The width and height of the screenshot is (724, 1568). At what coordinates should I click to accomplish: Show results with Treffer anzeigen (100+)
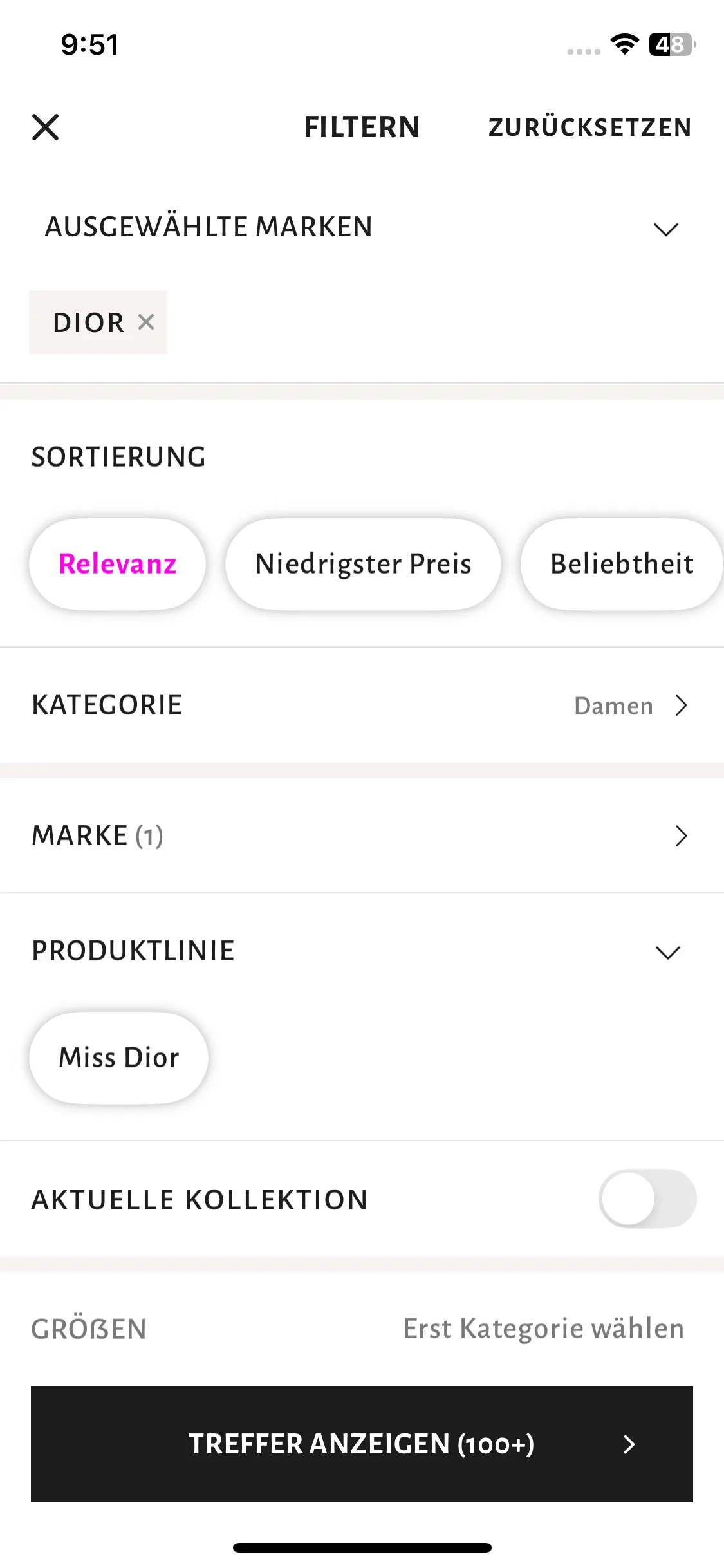coord(362,1444)
